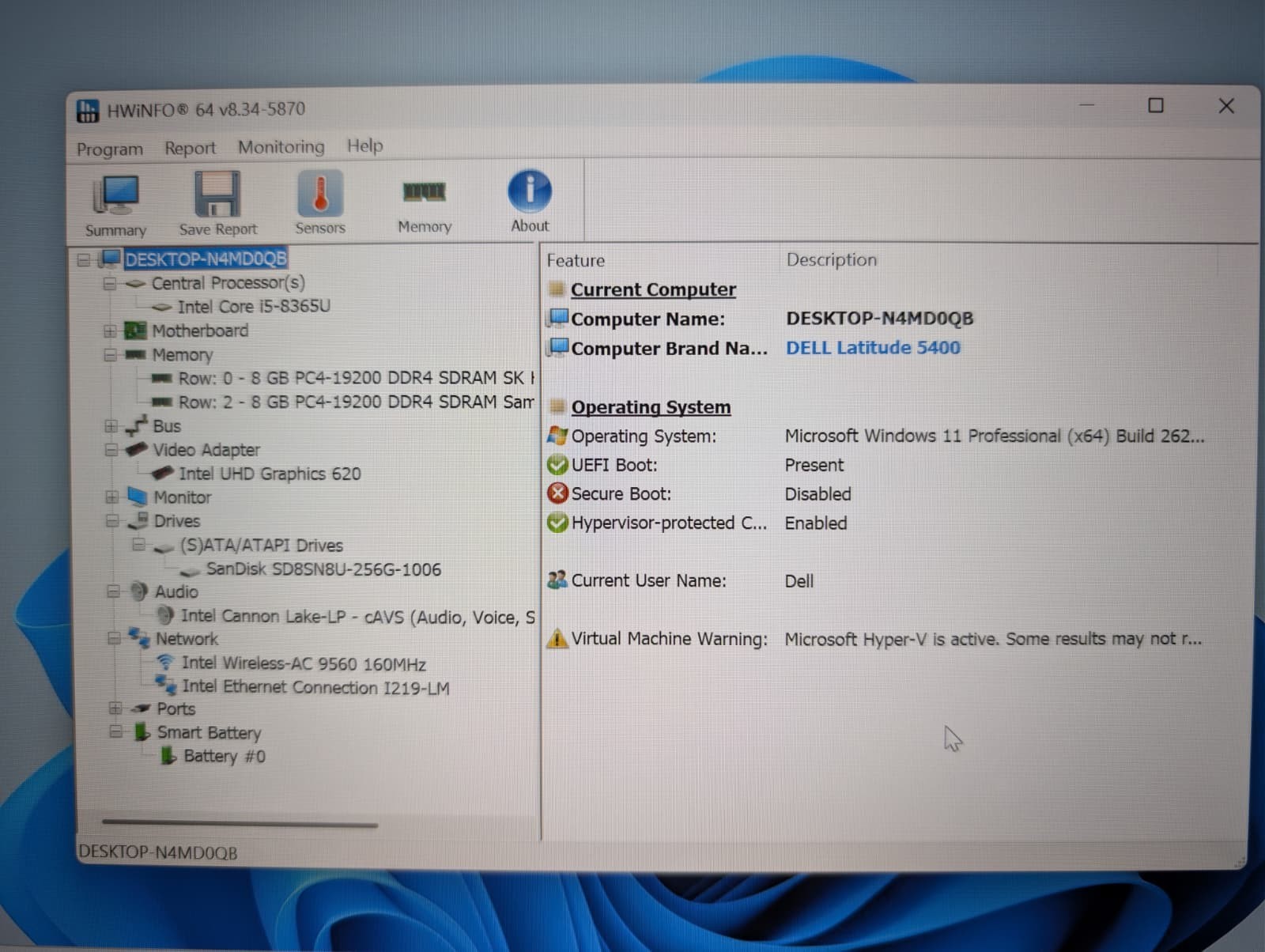Collapse the Audio node

pos(113,591)
